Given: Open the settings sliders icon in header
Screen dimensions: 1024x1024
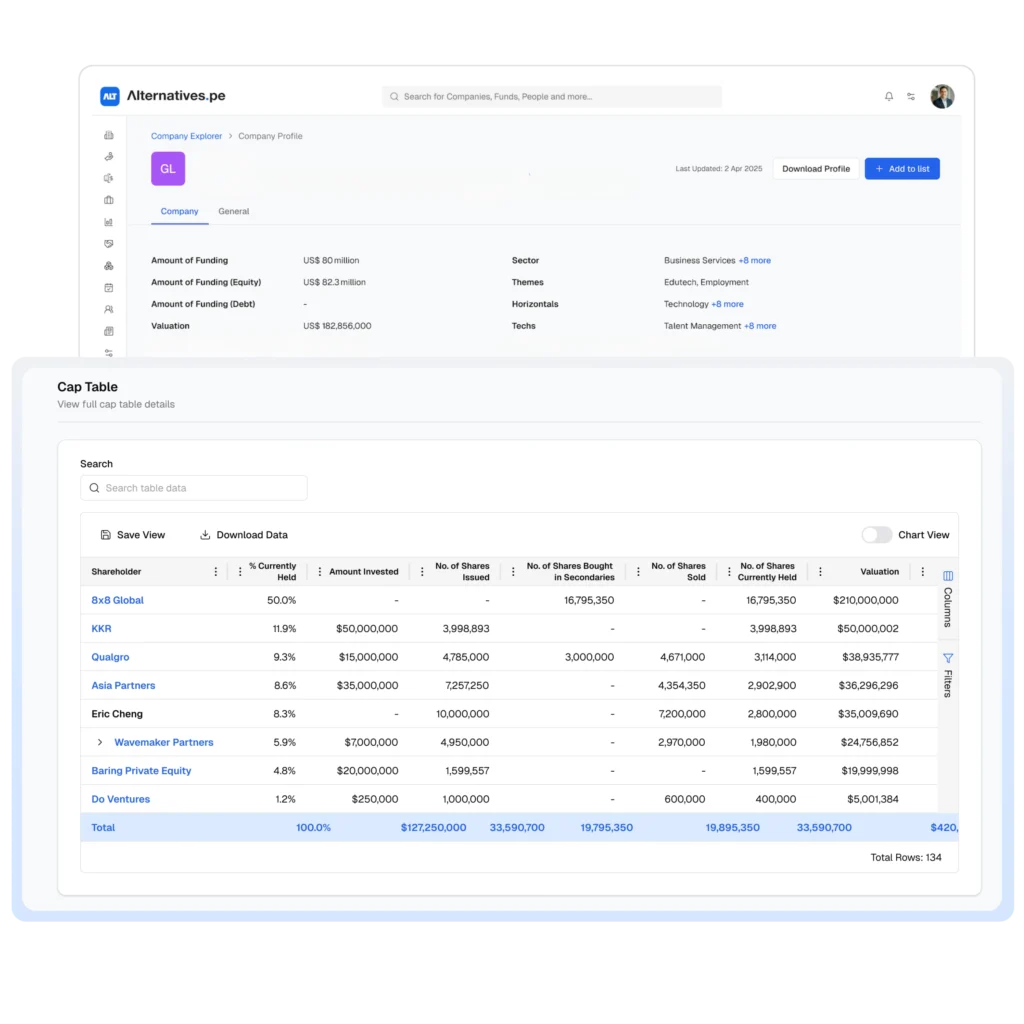Looking at the screenshot, I should pos(911,97).
